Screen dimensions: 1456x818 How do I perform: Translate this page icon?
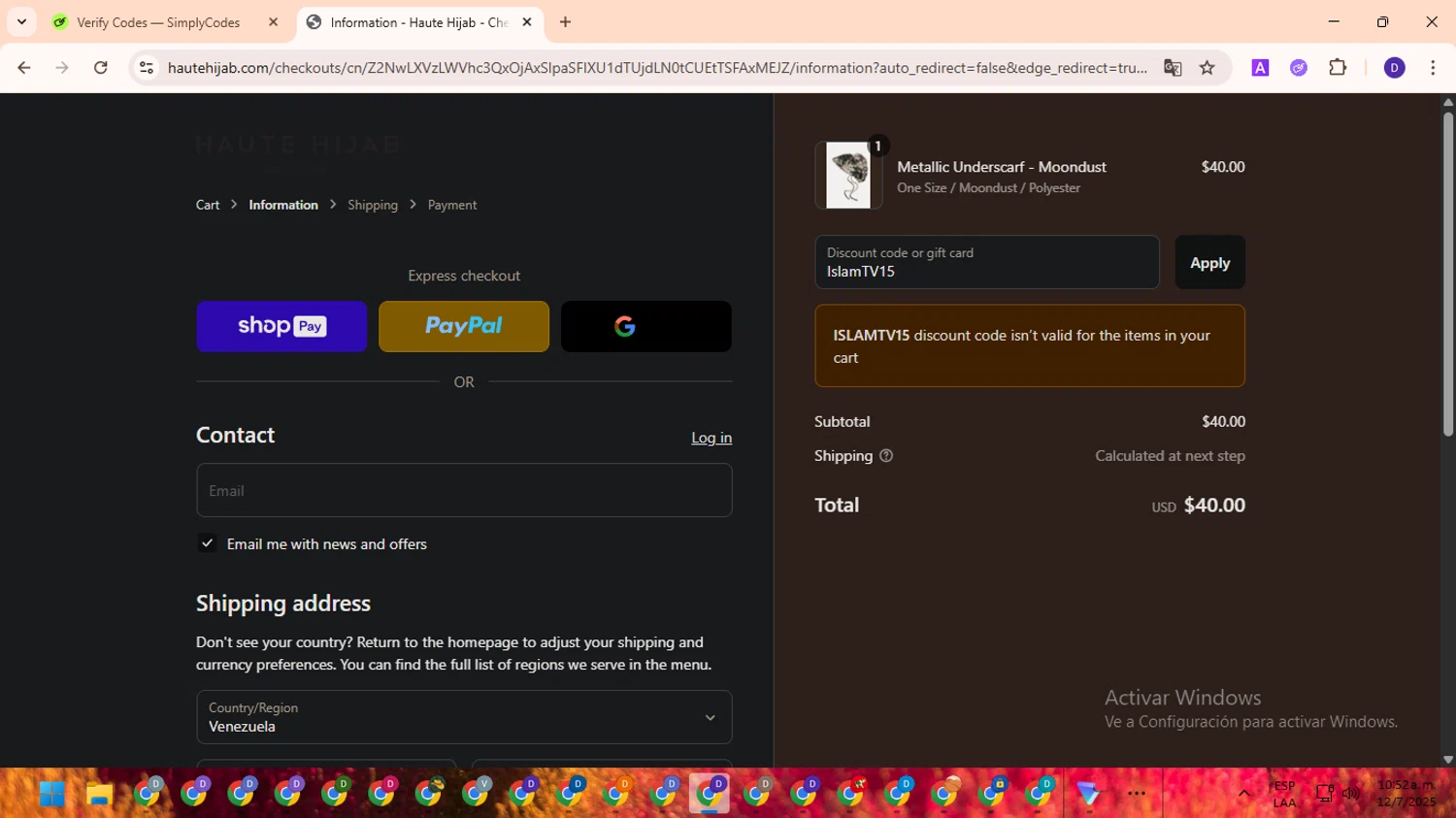point(1173,68)
